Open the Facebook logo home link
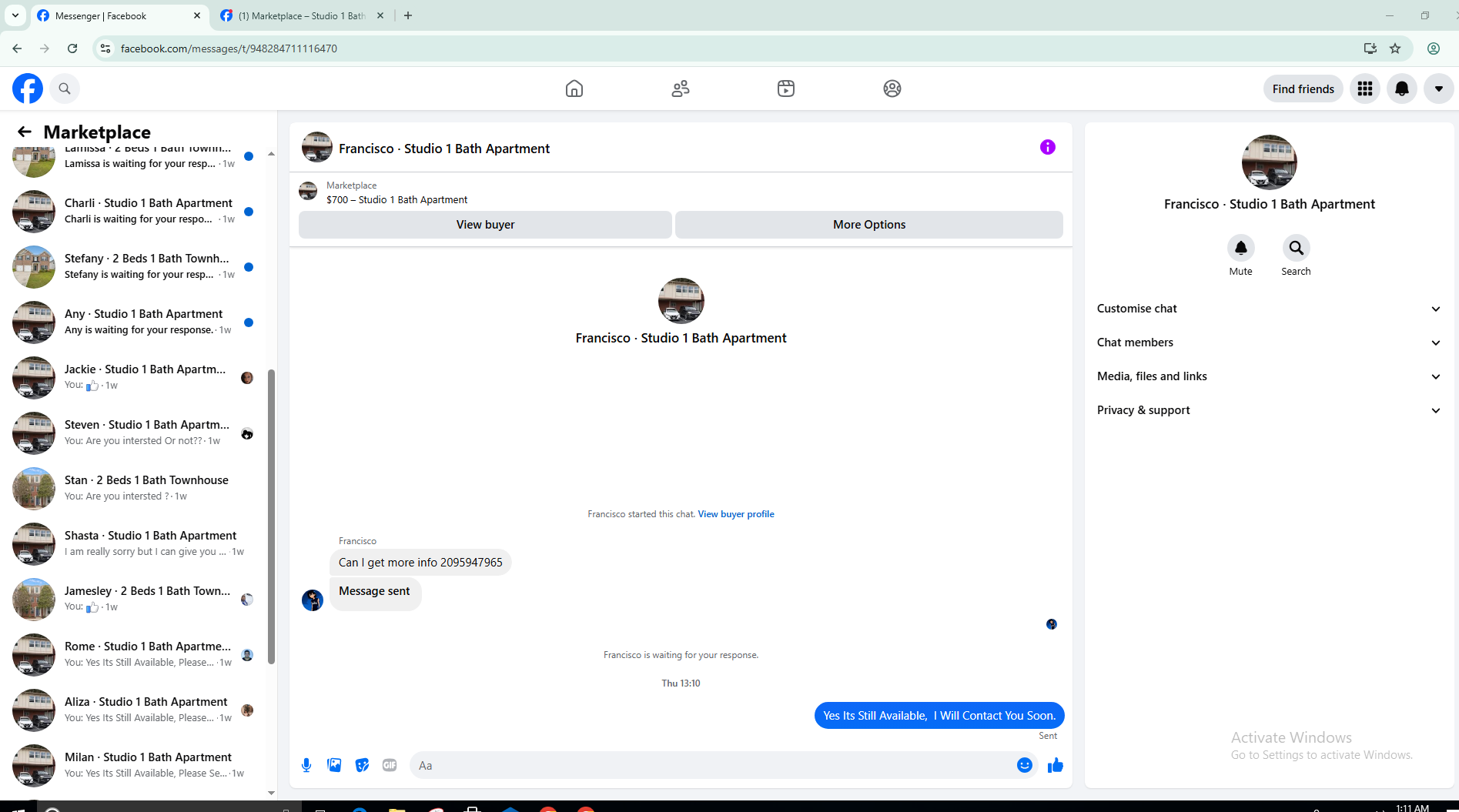The width and height of the screenshot is (1459, 812). pyautogui.click(x=28, y=89)
